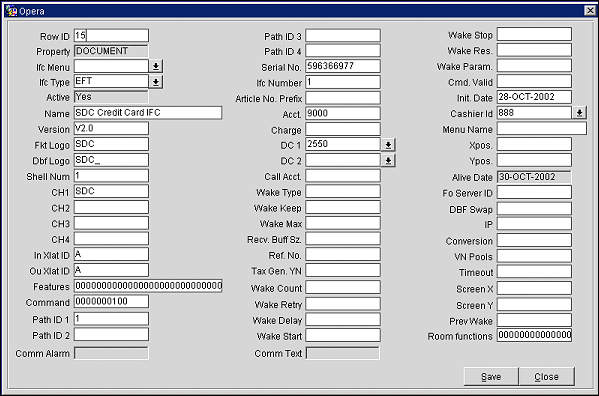Expand the Cashier Id dropdown arrow

pos(579,113)
